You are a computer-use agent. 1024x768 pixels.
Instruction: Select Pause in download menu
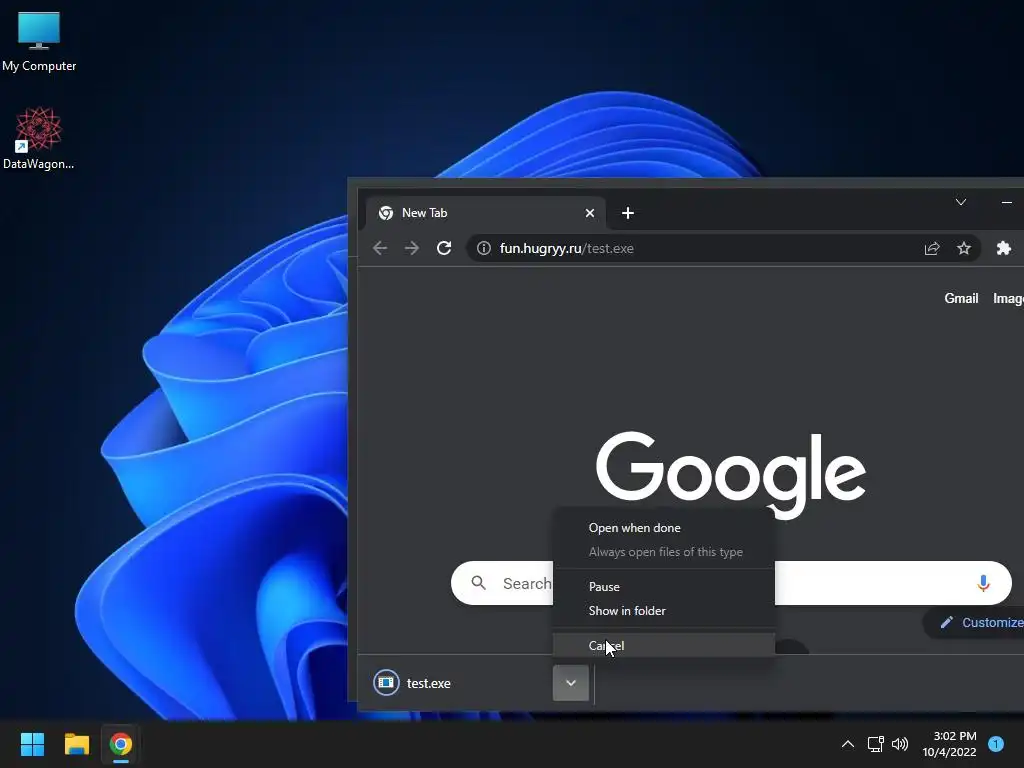tap(664, 586)
